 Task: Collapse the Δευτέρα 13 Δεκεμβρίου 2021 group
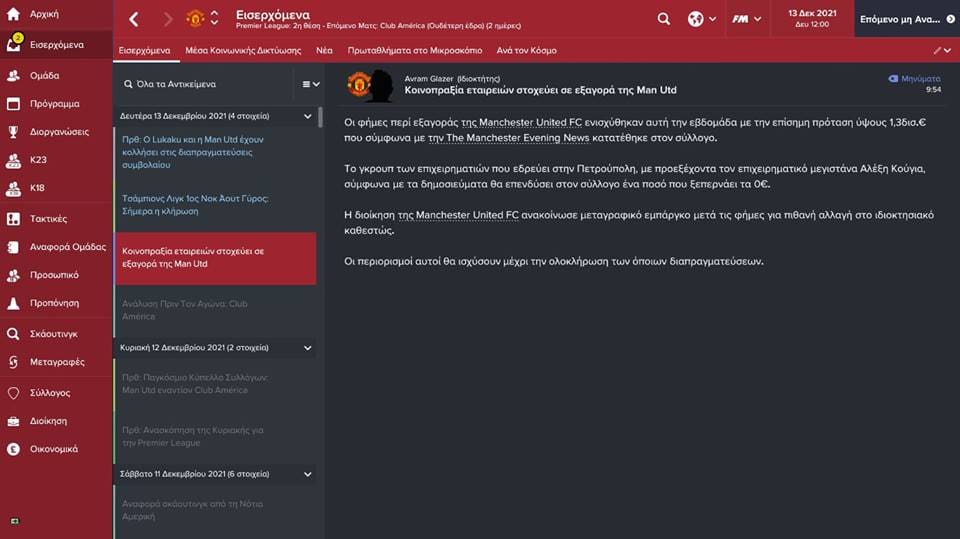[x=307, y=116]
